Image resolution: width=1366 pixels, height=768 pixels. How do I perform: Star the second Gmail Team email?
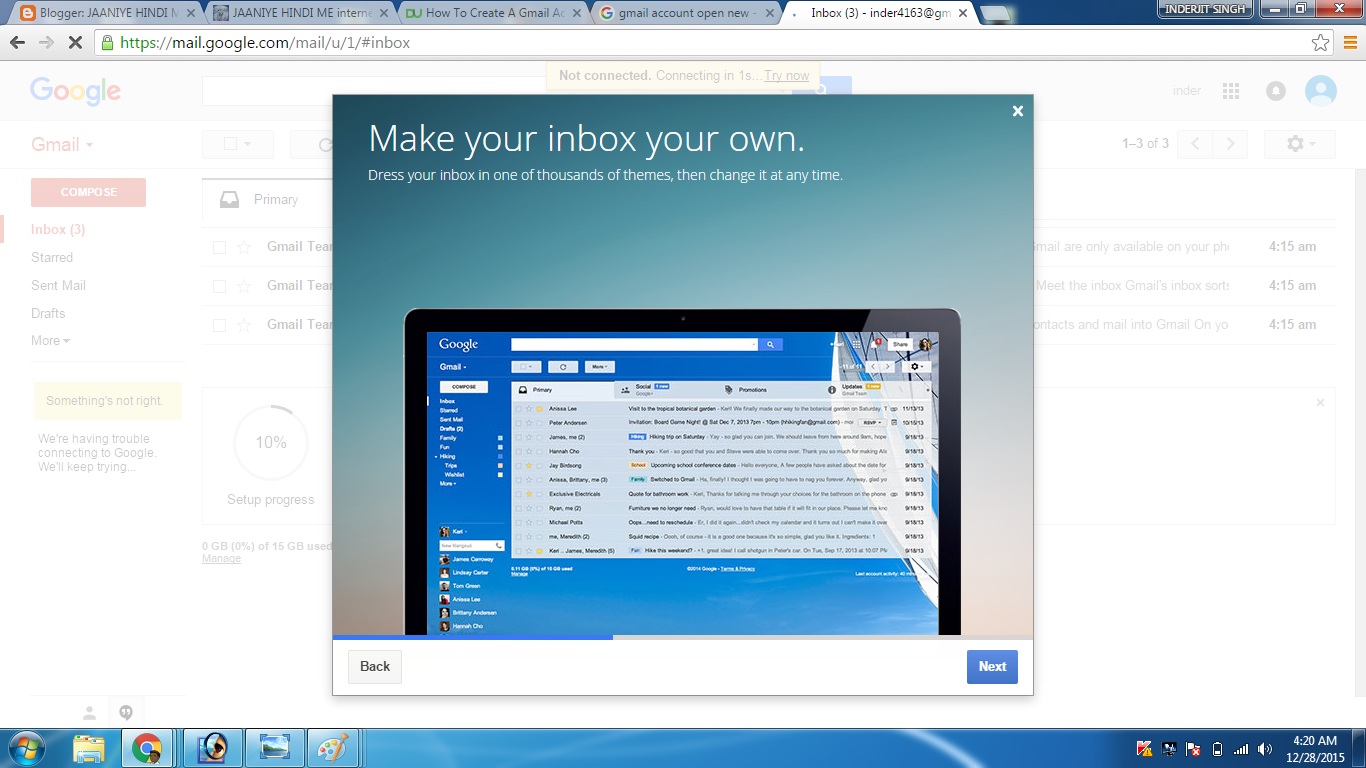point(244,286)
